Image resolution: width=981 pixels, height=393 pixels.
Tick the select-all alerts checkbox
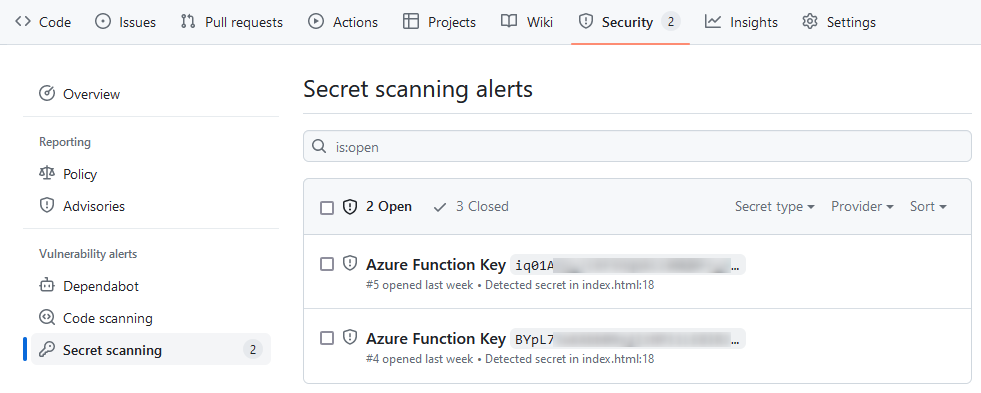tap(327, 207)
